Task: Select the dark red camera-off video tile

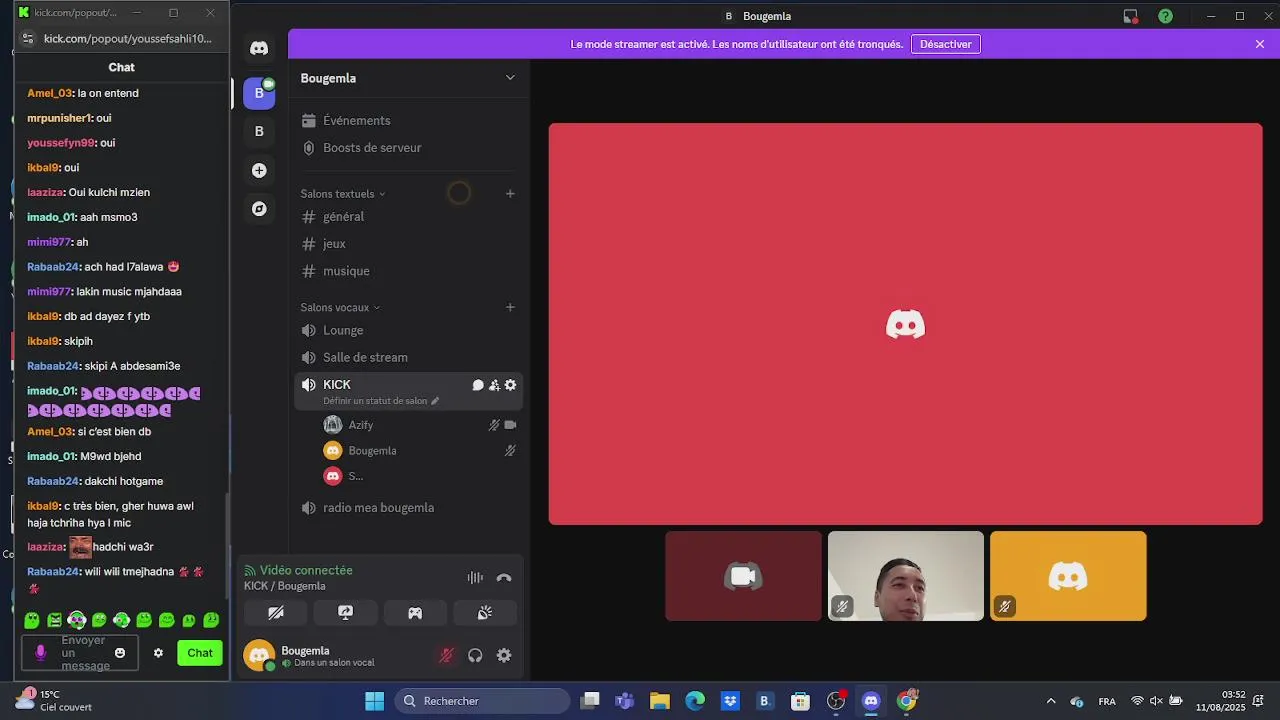Action: (x=743, y=576)
